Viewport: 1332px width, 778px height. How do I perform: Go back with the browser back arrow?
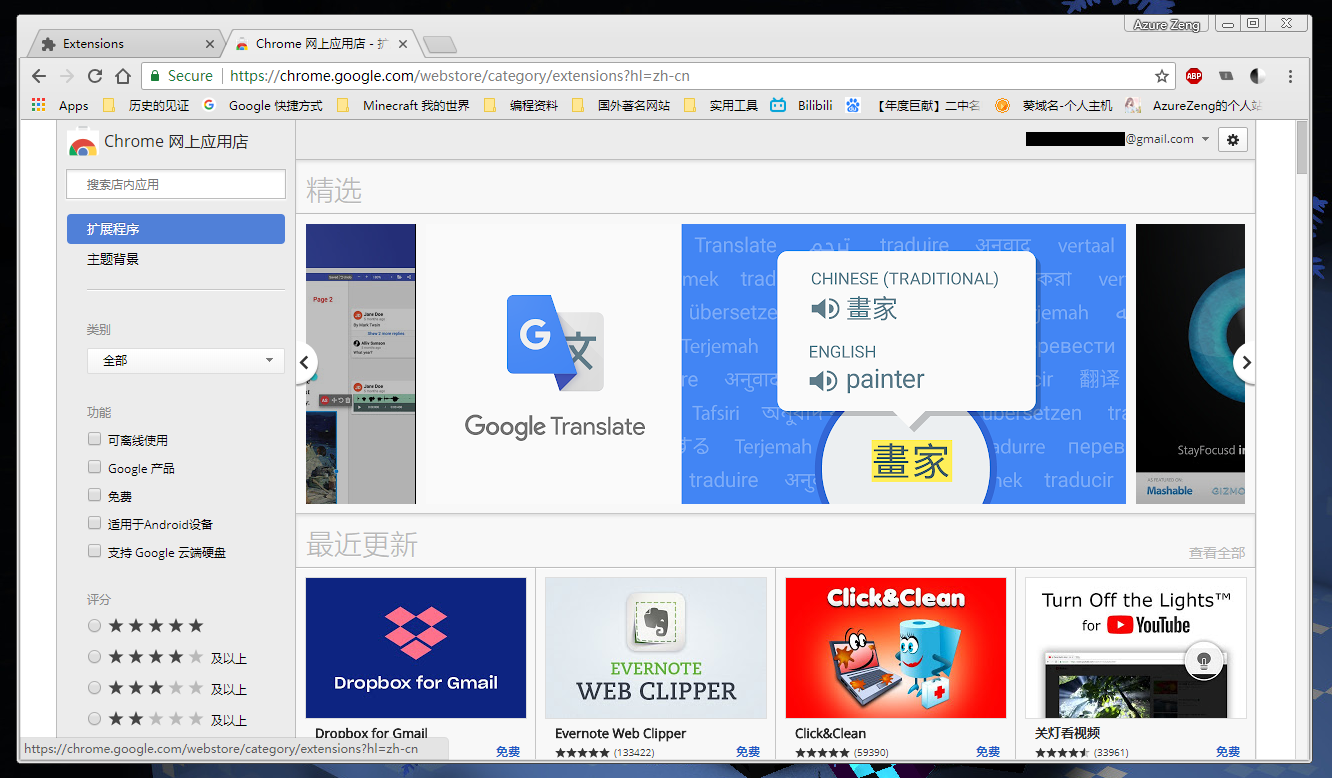[x=39, y=76]
